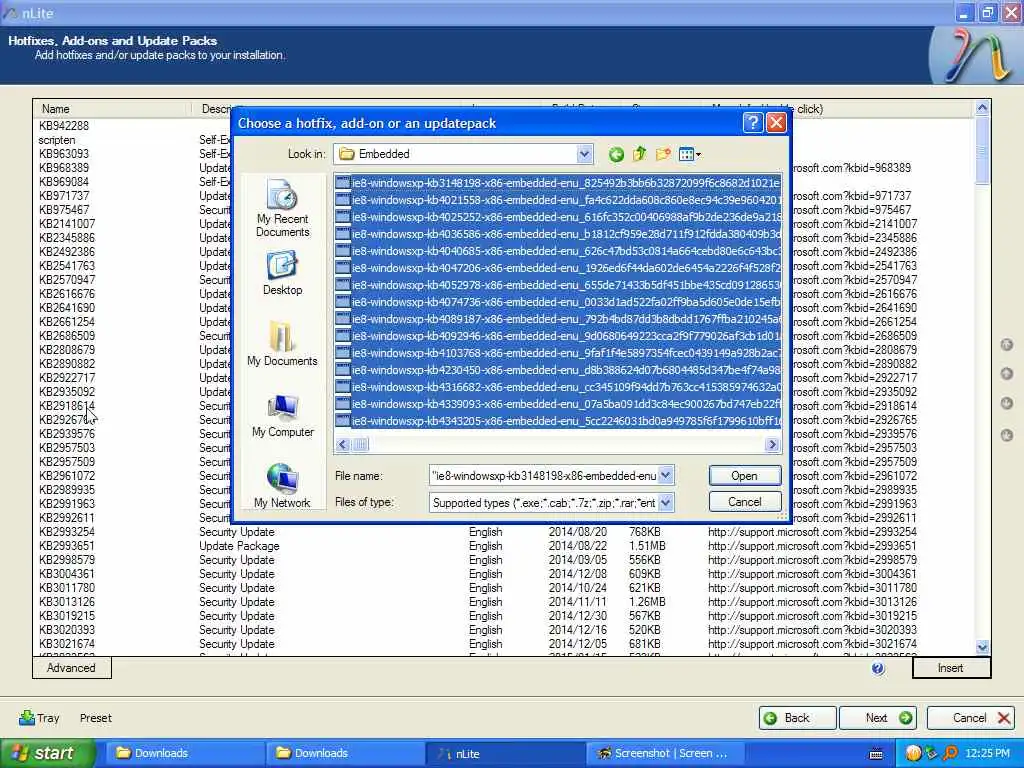Image resolution: width=1024 pixels, height=768 pixels.
Task: Open Desktop in places bar
Action: pyautogui.click(x=282, y=274)
